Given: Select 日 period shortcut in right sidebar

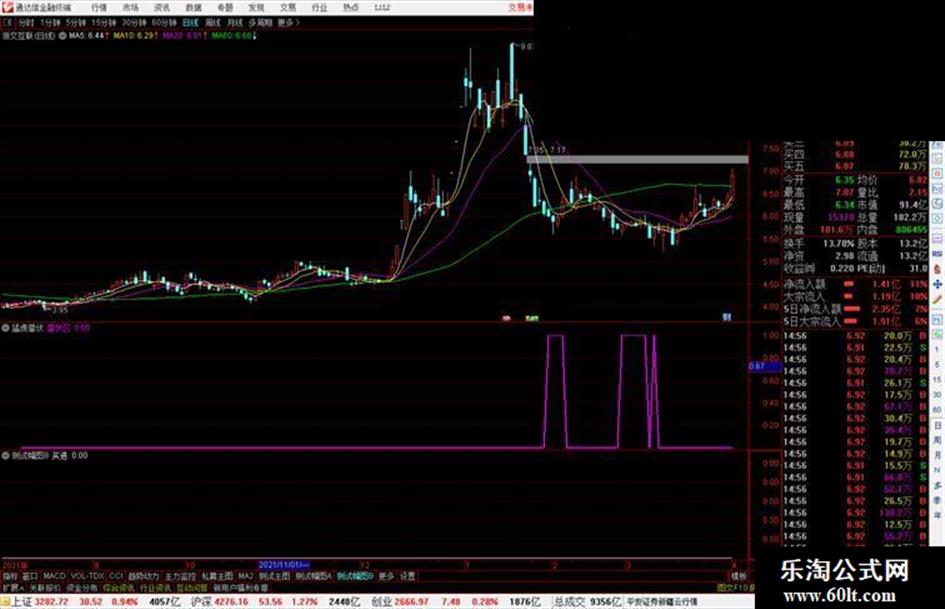Looking at the screenshot, I should pyautogui.click(x=937, y=425).
